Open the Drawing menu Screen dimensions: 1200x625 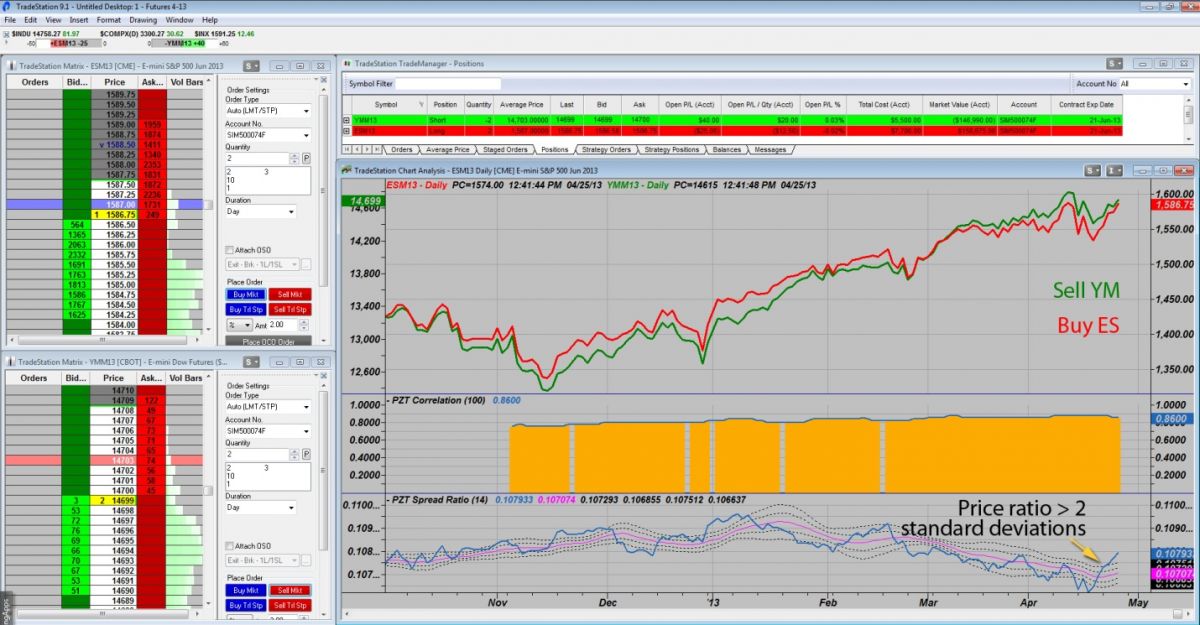(x=143, y=20)
